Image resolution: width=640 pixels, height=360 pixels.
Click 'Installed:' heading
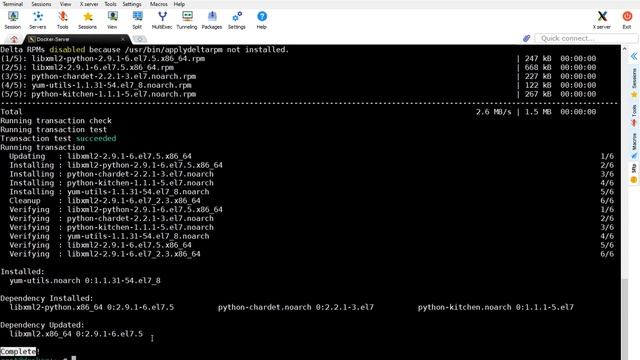(22, 271)
